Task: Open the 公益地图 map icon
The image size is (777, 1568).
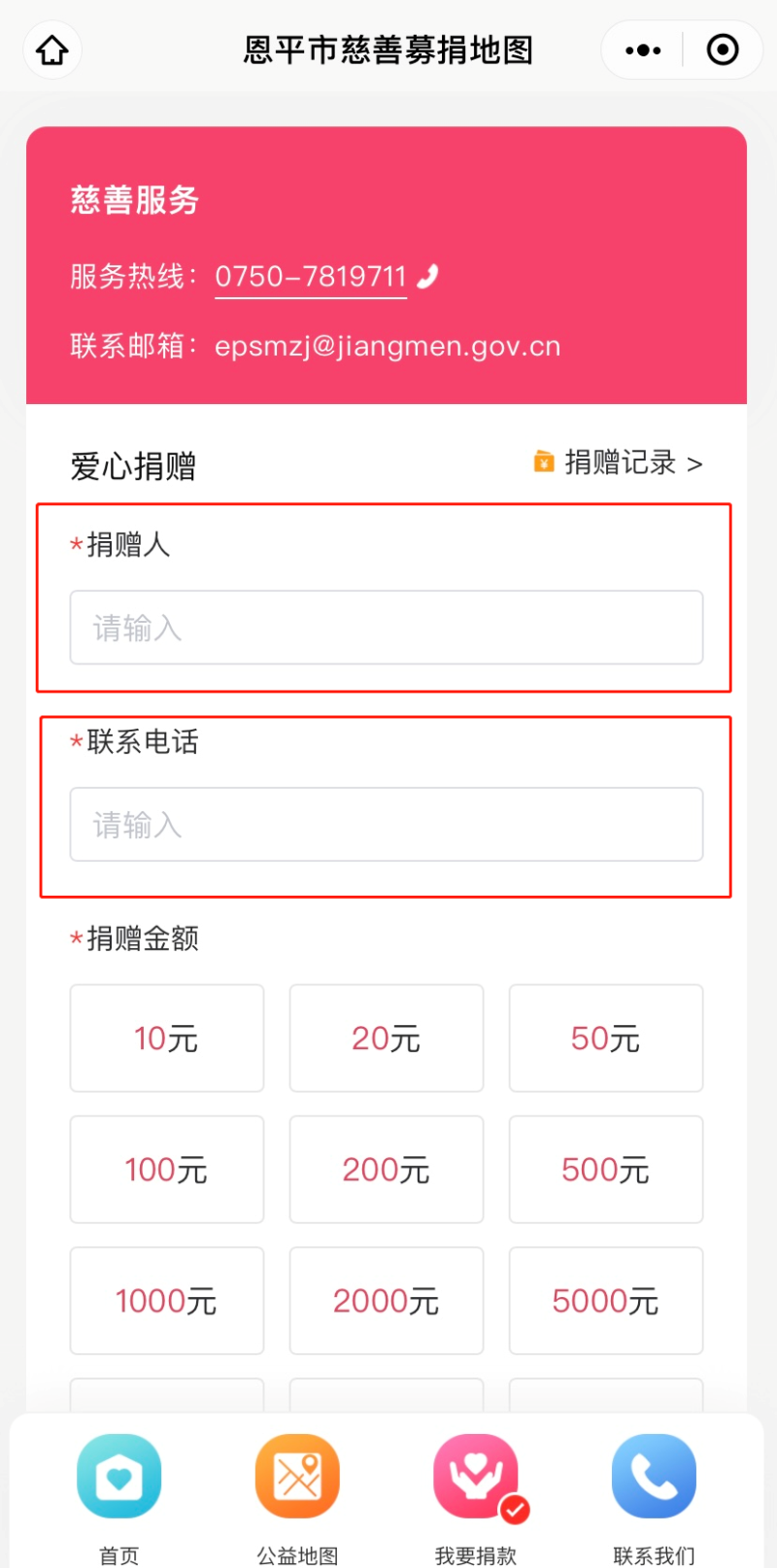Action: point(297,1476)
